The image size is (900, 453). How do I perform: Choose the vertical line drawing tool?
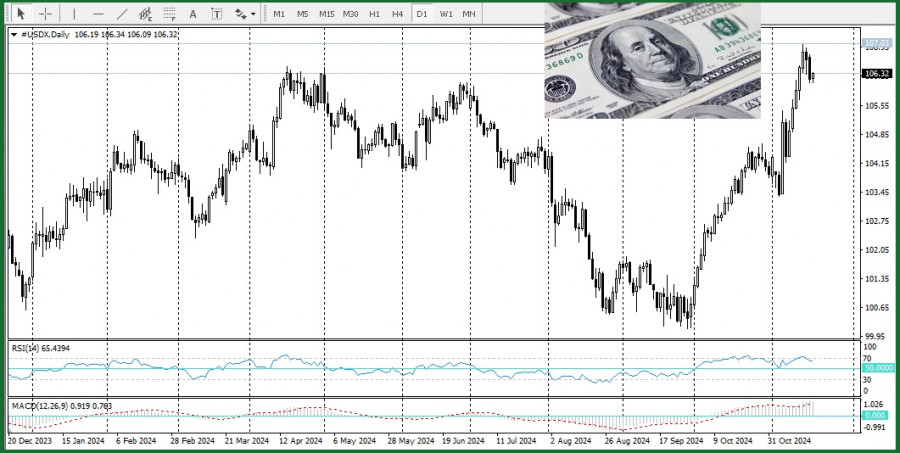coord(74,13)
